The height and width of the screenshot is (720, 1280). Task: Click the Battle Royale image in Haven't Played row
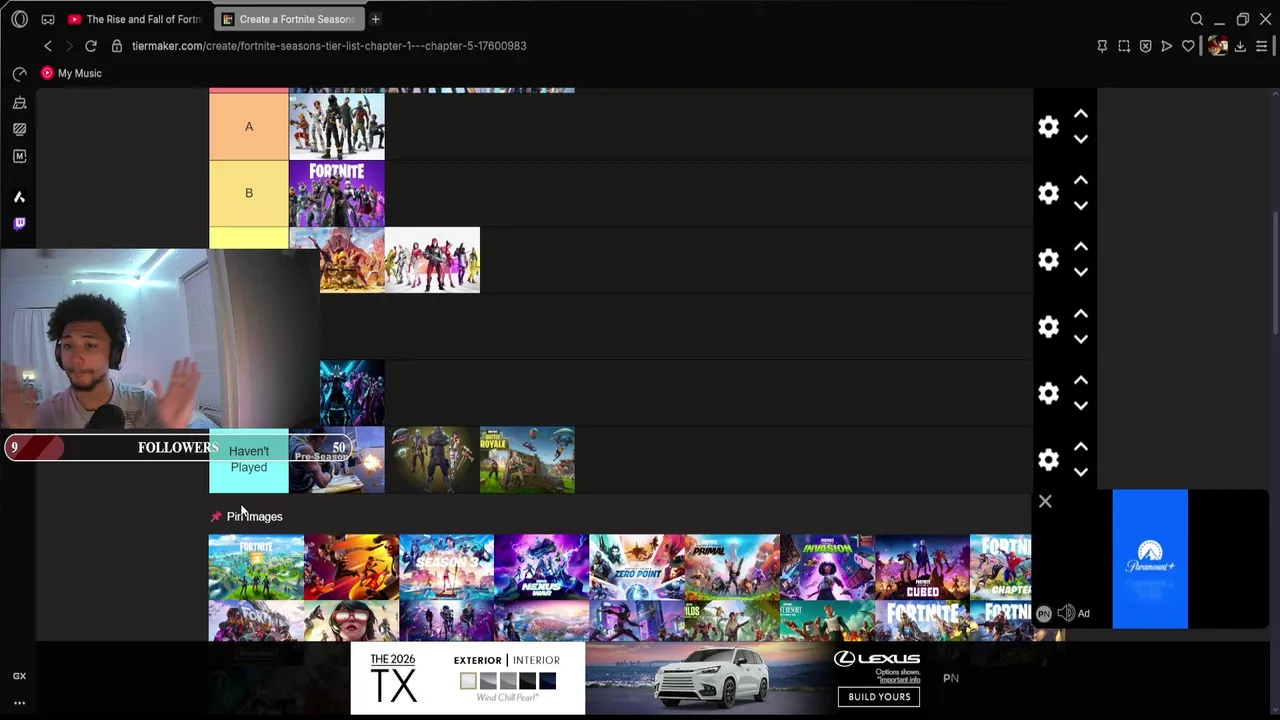click(x=527, y=460)
